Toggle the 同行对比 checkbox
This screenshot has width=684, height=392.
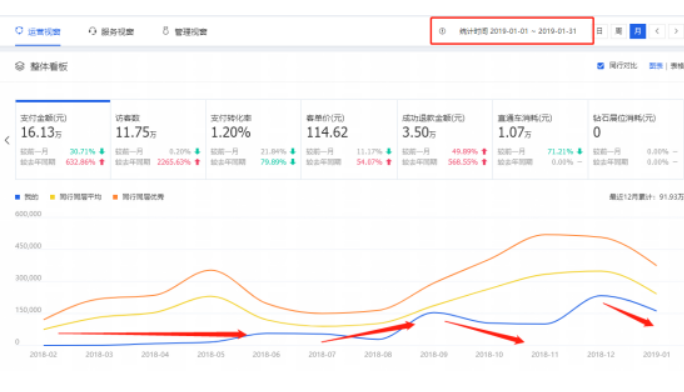(x=601, y=66)
